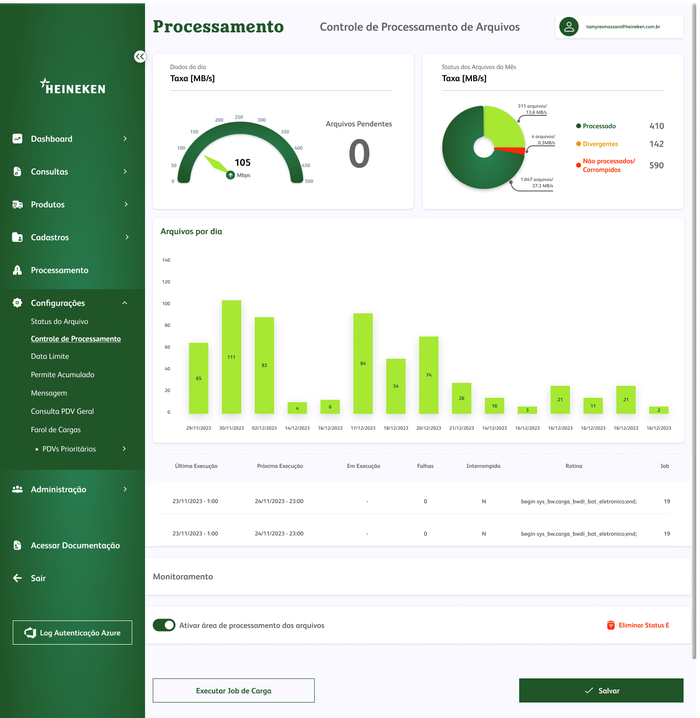
Task: Click the Processamento sidebar icon
Action: click(17, 270)
